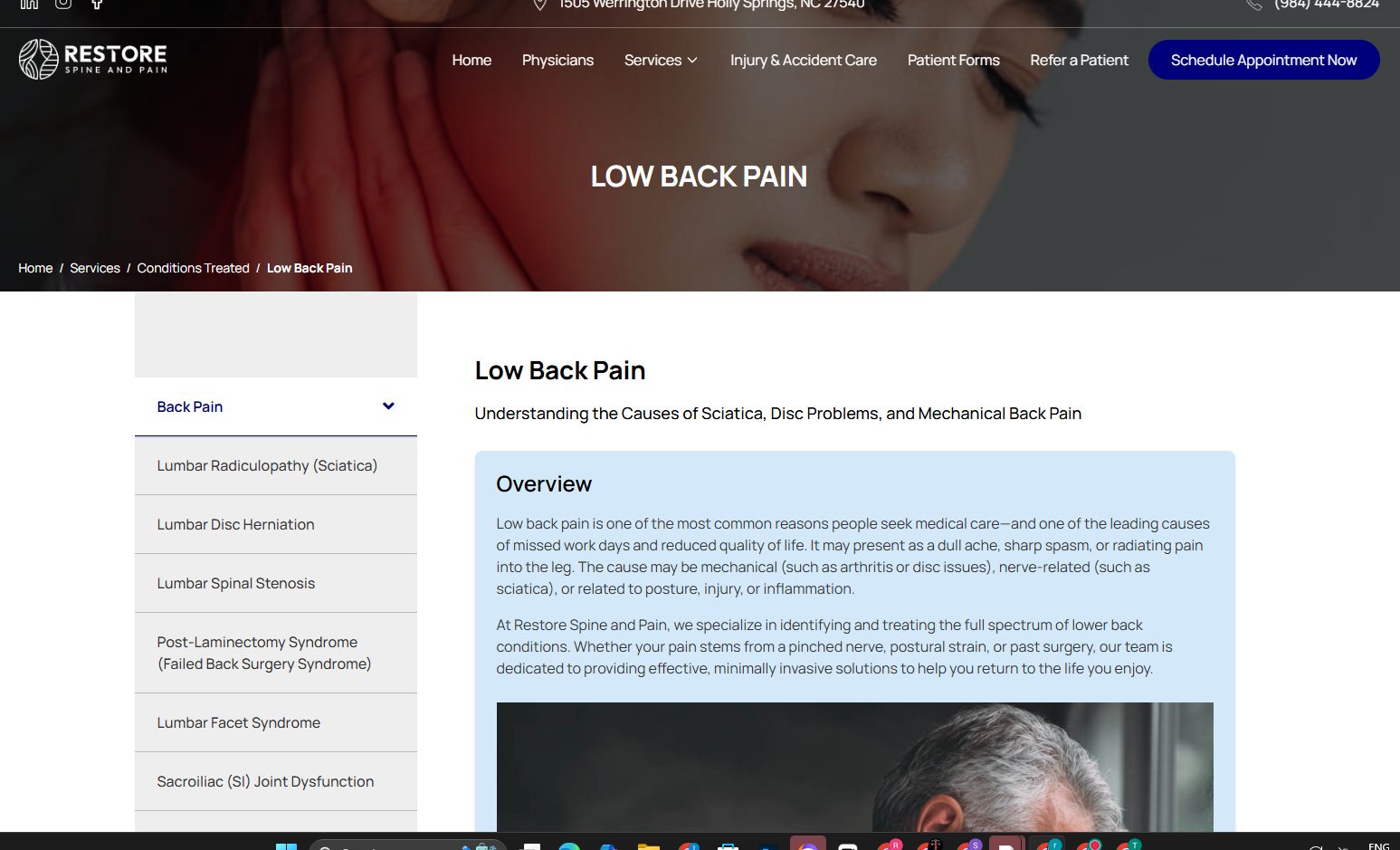Open the Instagram social icon
The height and width of the screenshot is (850, 1400).
[63, 4]
